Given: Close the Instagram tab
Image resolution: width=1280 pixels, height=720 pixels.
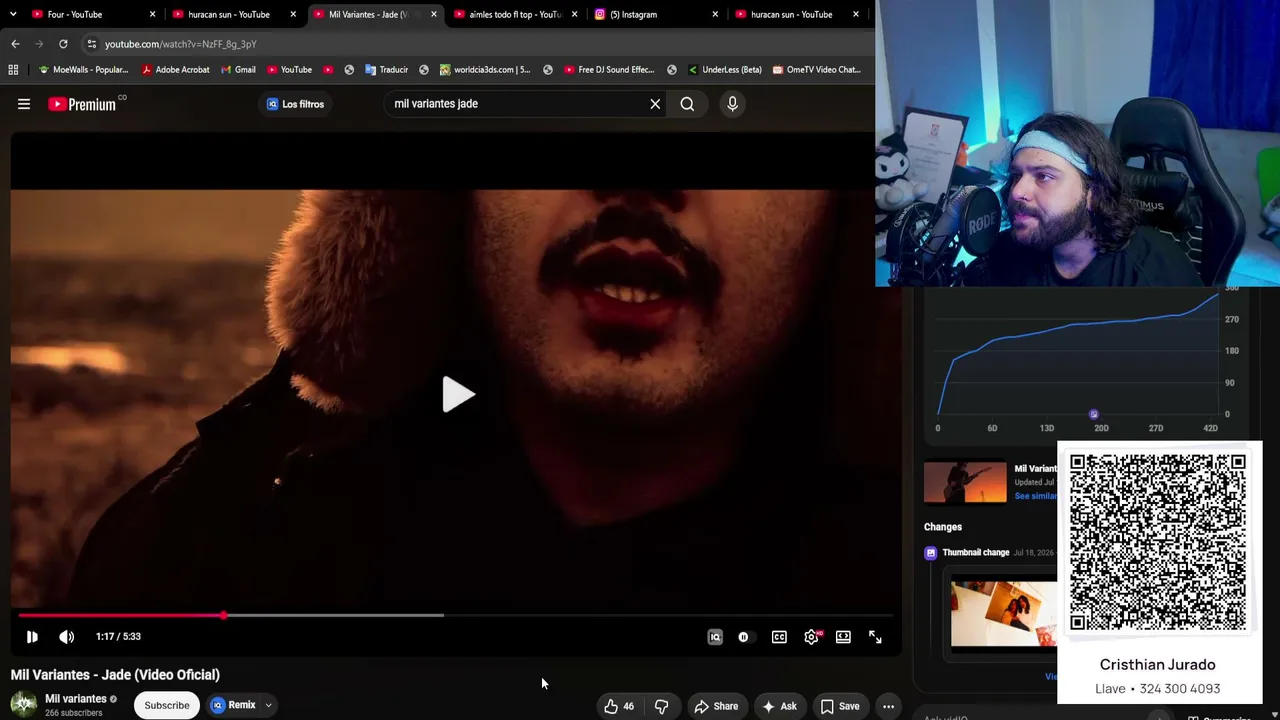Looking at the screenshot, I should pyautogui.click(x=715, y=14).
